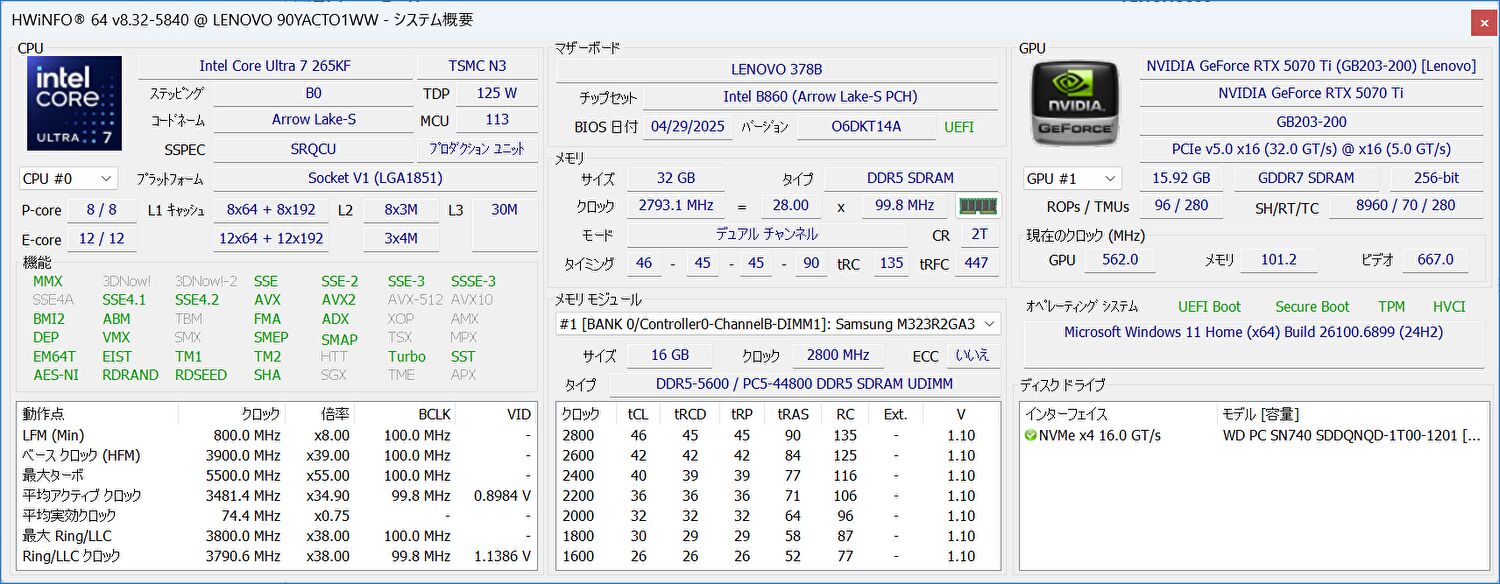The width and height of the screenshot is (1500, 584).
Task: Click the production unit button next to SSPEC
Action: pyautogui.click(x=477, y=149)
